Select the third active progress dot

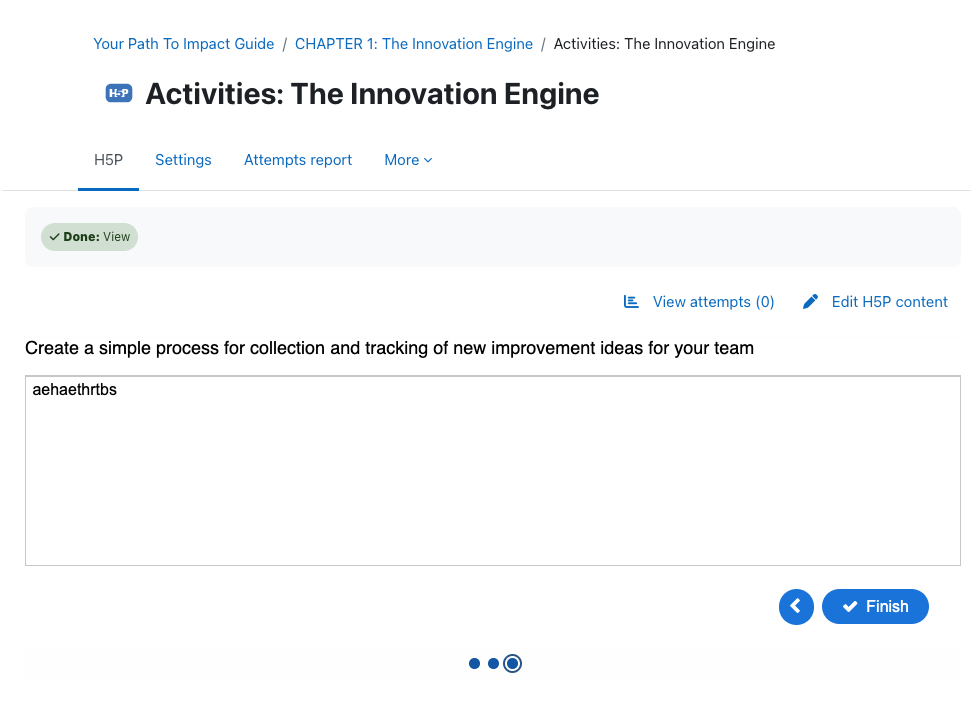pyautogui.click(x=513, y=663)
